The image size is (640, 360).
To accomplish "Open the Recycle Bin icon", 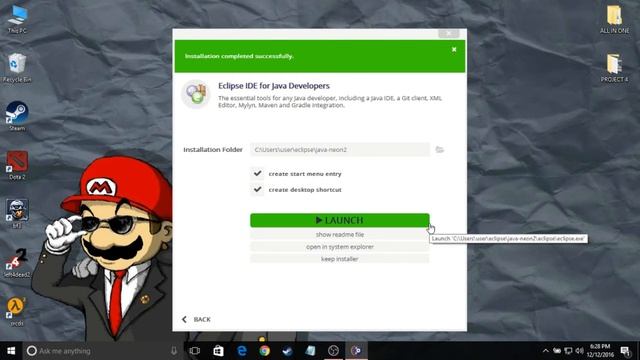I will click(x=17, y=67).
